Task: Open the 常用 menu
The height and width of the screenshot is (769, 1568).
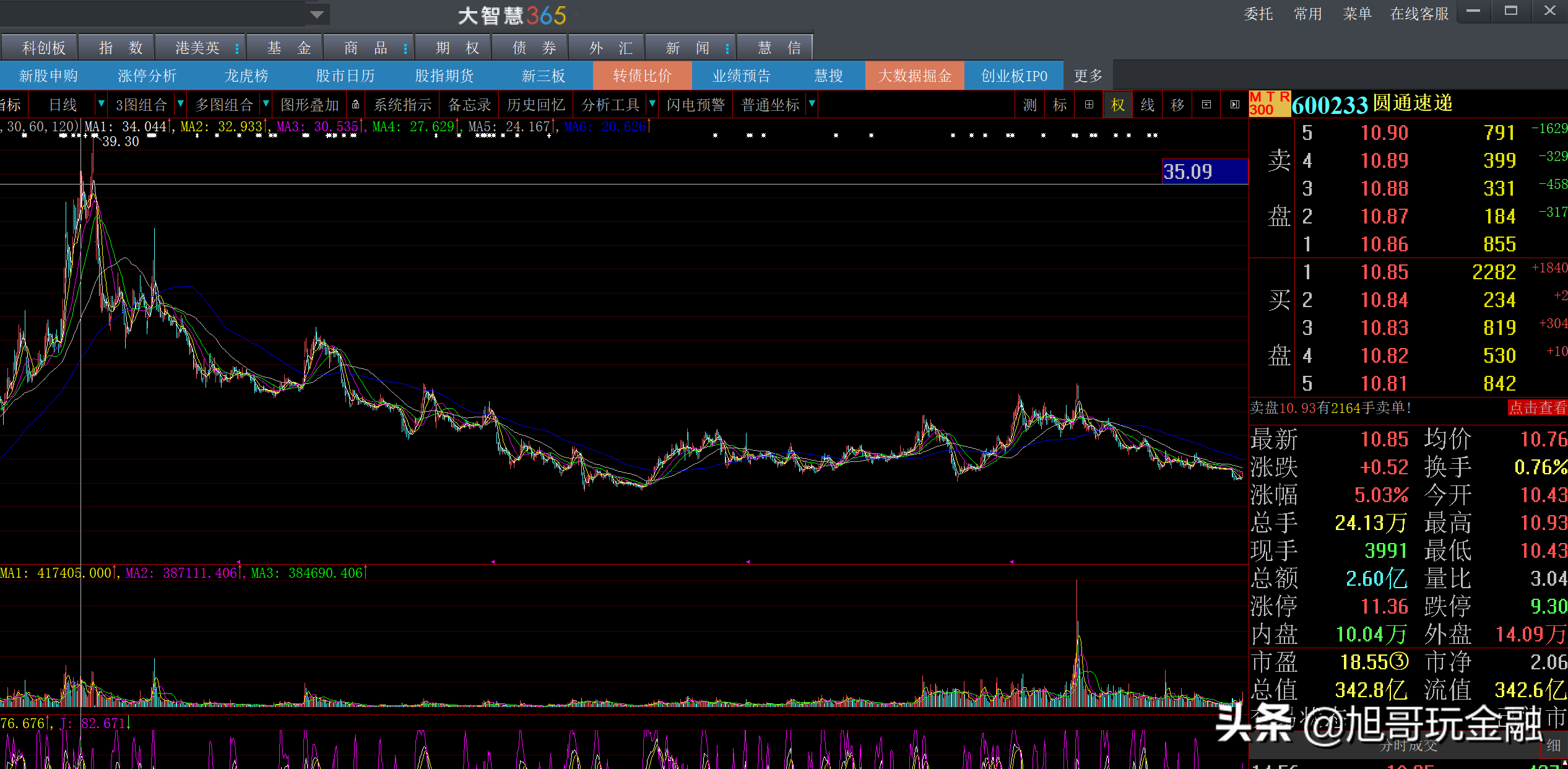Action: pos(1308,14)
